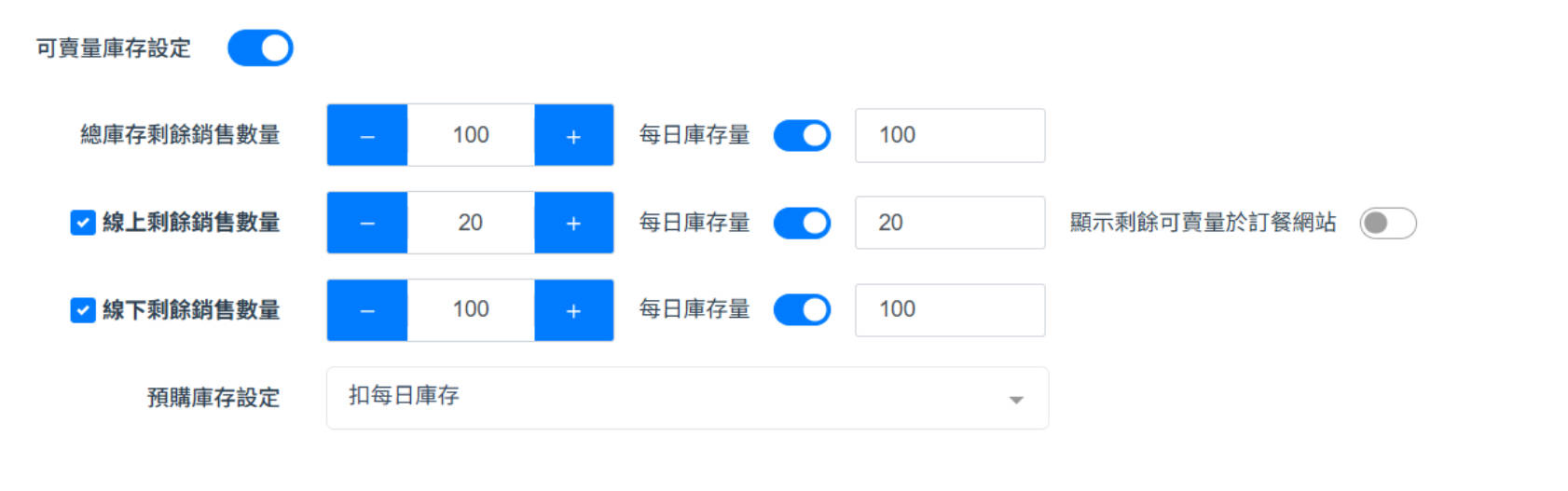Uncheck the 線上剩餘銷售數量 checkbox
Image resolution: width=1568 pixels, height=491 pixels.
(x=83, y=223)
